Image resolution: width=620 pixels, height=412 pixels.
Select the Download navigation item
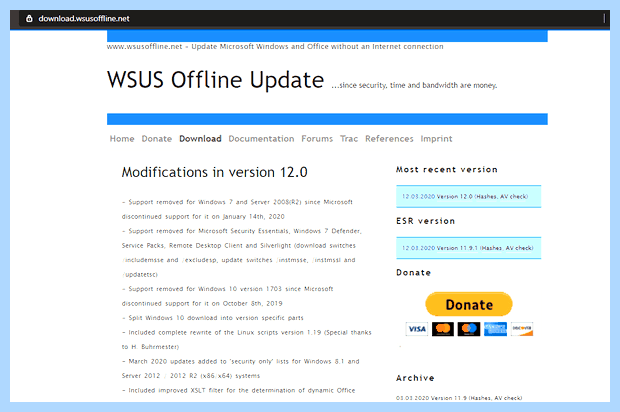(x=200, y=139)
